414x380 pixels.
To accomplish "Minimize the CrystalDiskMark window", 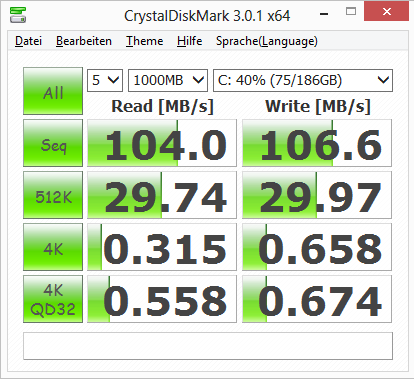I will pyautogui.click(x=324, y=14).
